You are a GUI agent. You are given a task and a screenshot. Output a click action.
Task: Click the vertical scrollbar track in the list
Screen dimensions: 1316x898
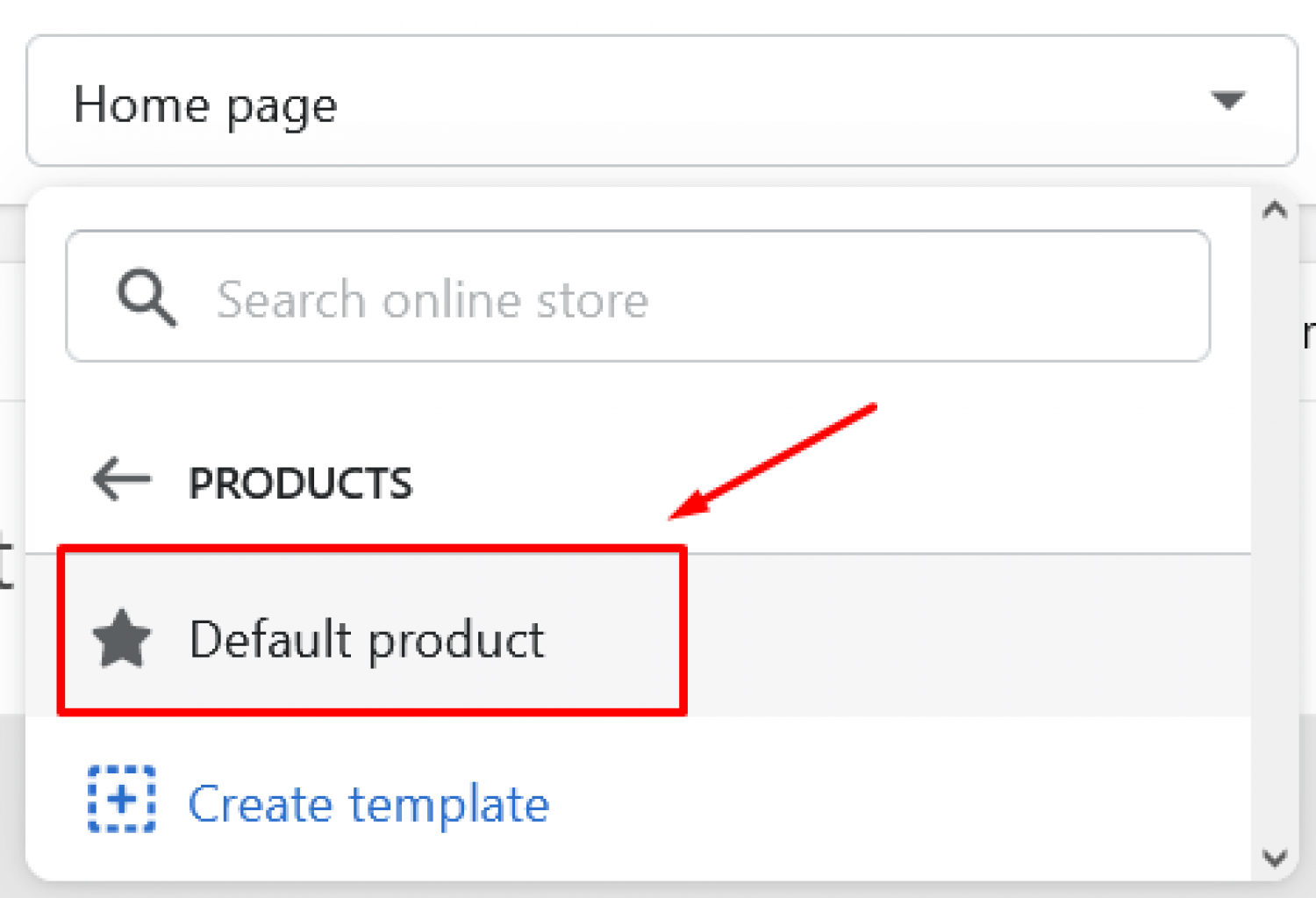(1275, 534)
